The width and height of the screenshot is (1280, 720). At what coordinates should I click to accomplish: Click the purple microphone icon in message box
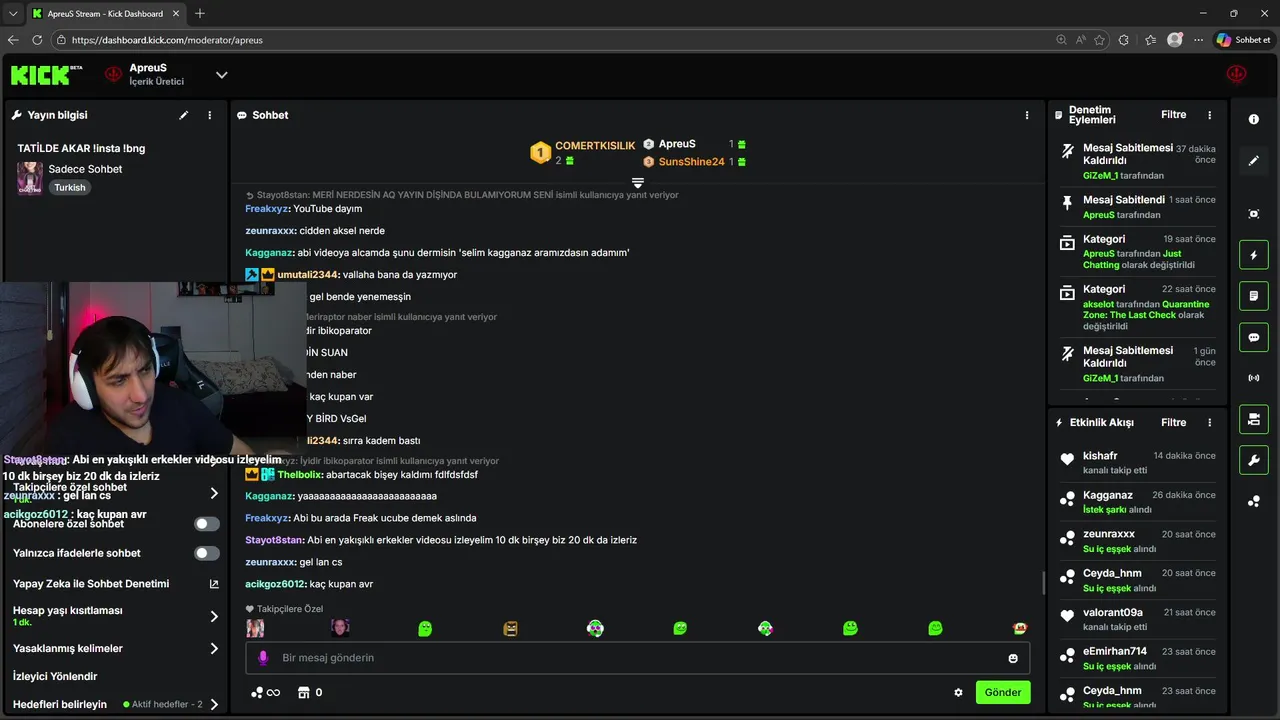263,658
